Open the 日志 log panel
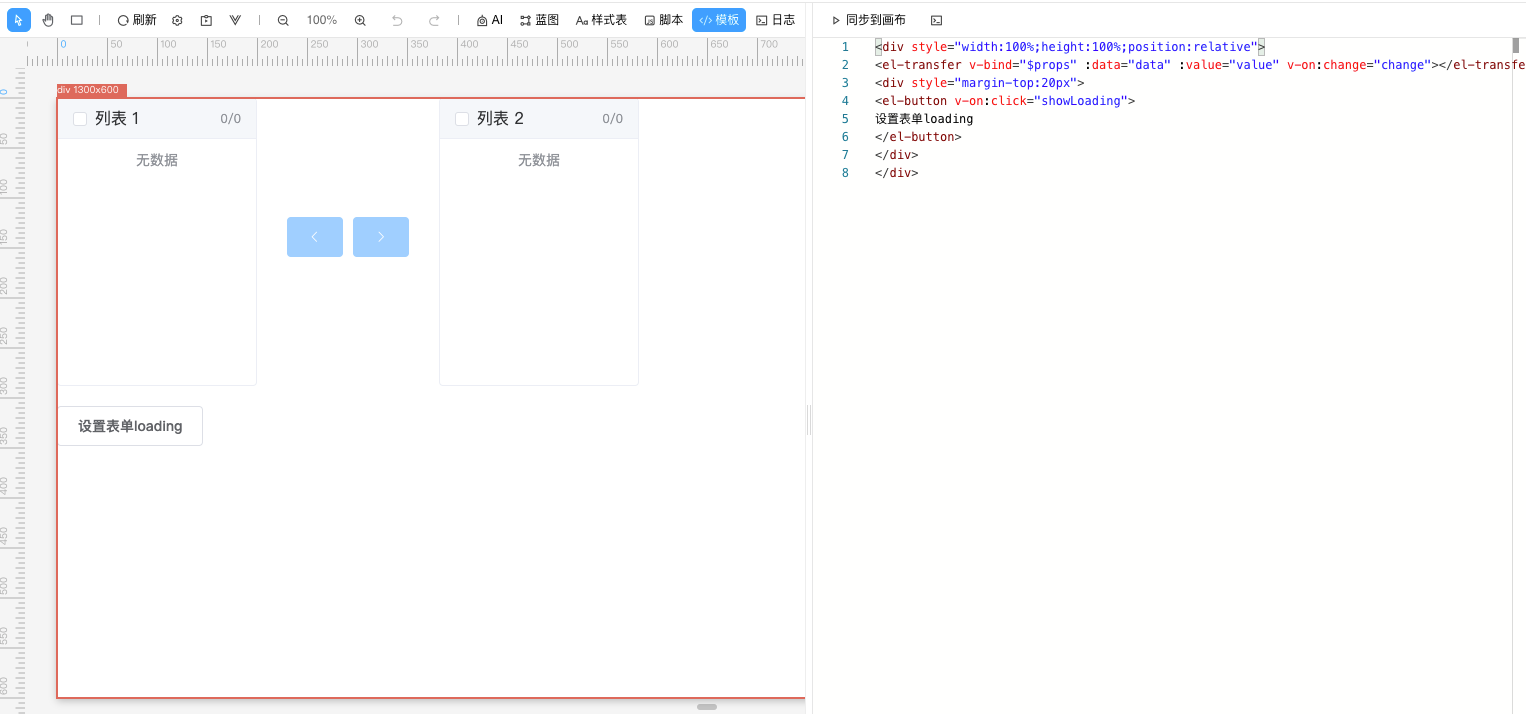 [x=778, y=19]
